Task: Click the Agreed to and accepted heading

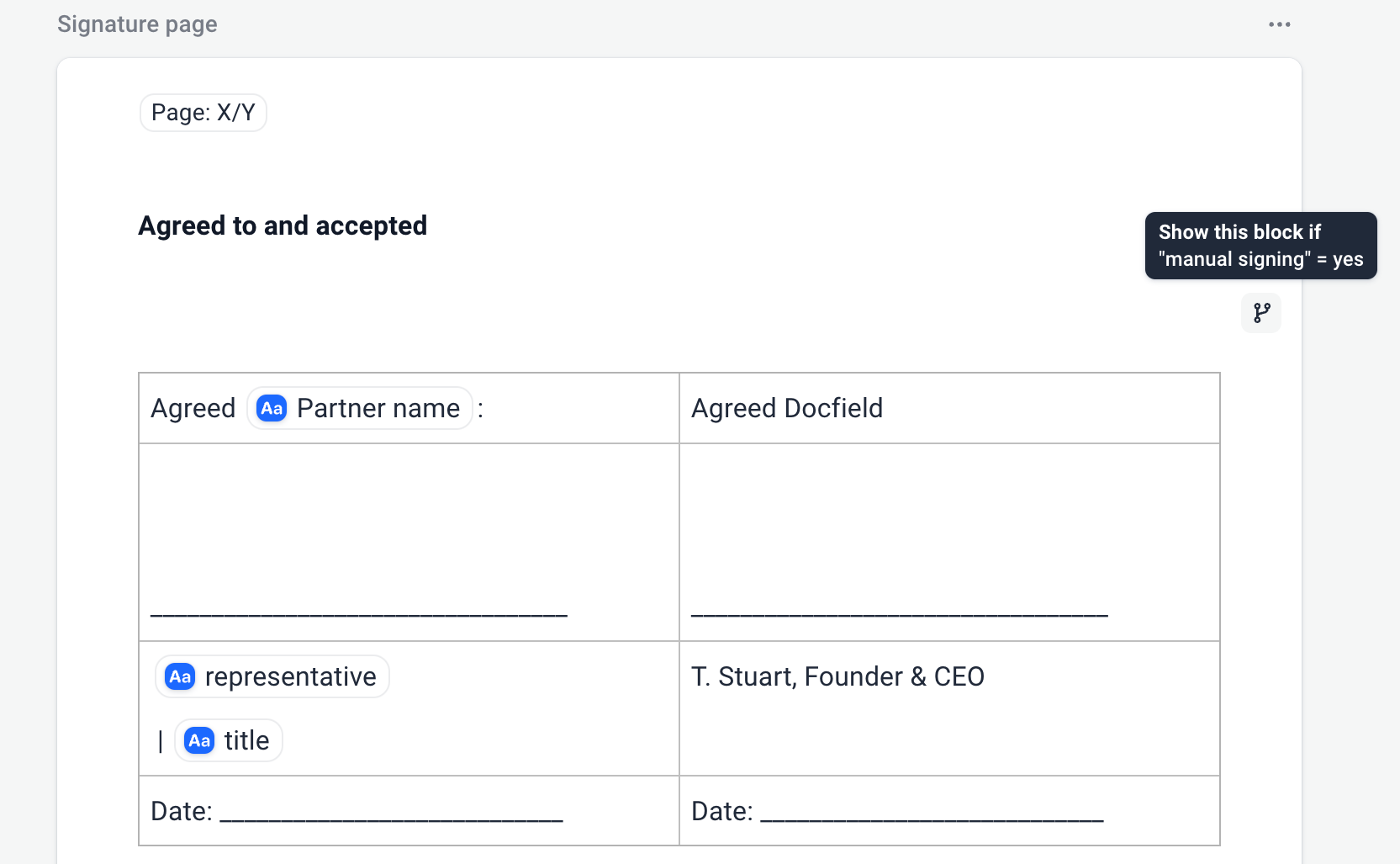Action: [283, 225]
